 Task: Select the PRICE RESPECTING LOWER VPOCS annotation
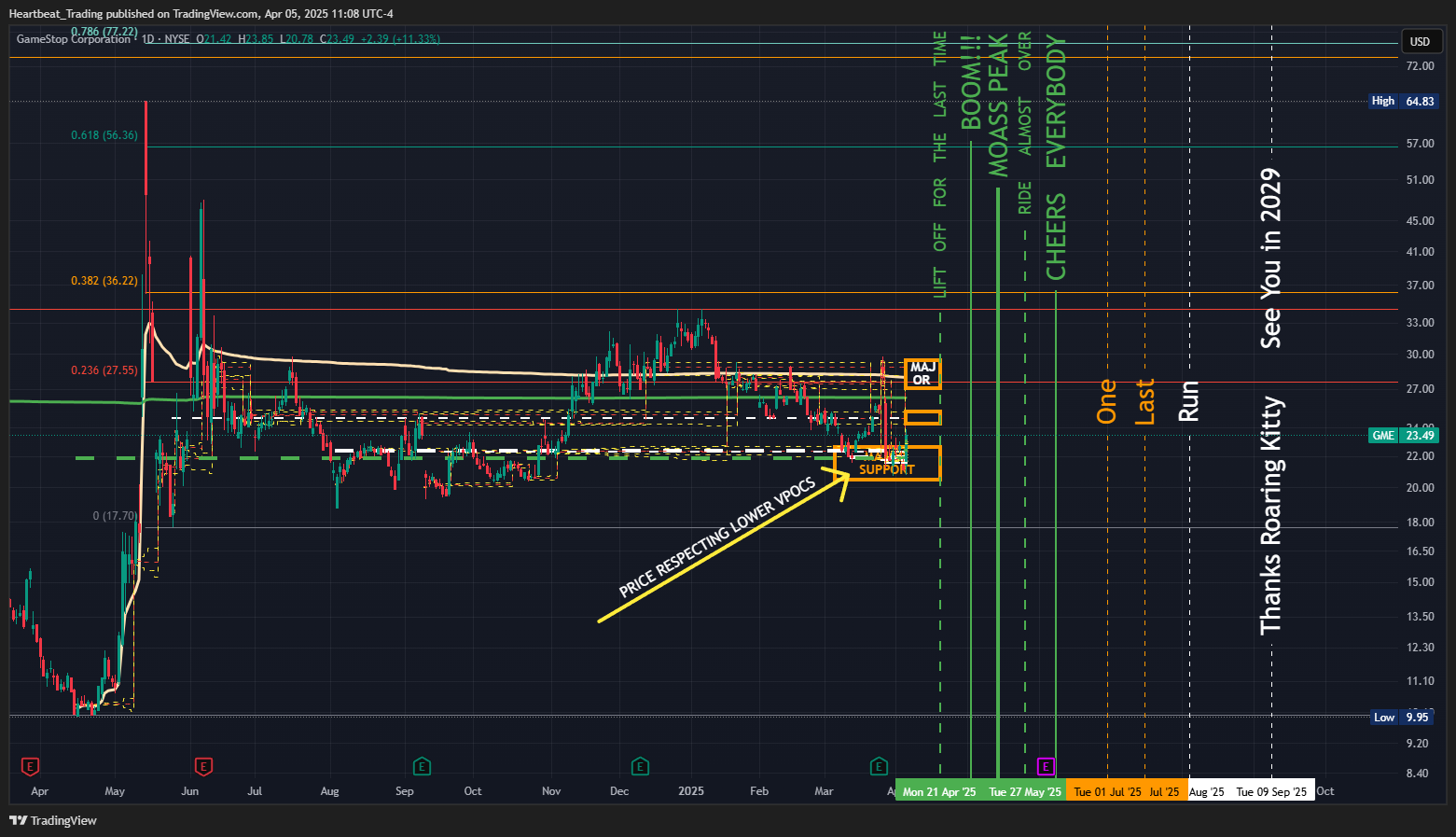(717, 537)
